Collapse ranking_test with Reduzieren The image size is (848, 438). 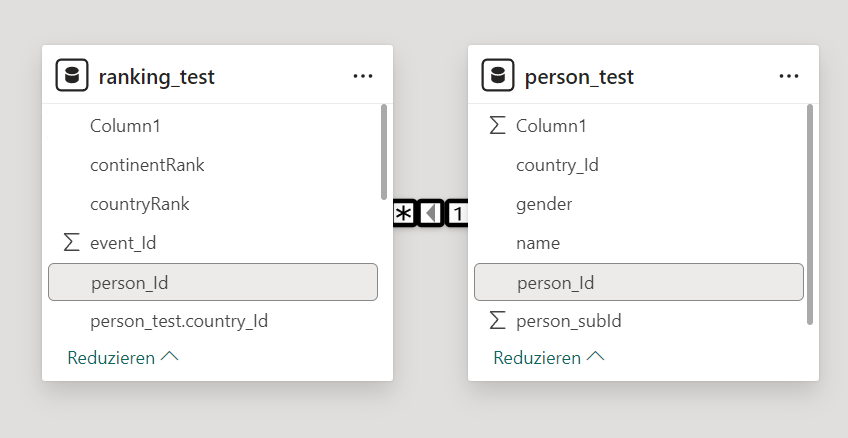[122, 357]
